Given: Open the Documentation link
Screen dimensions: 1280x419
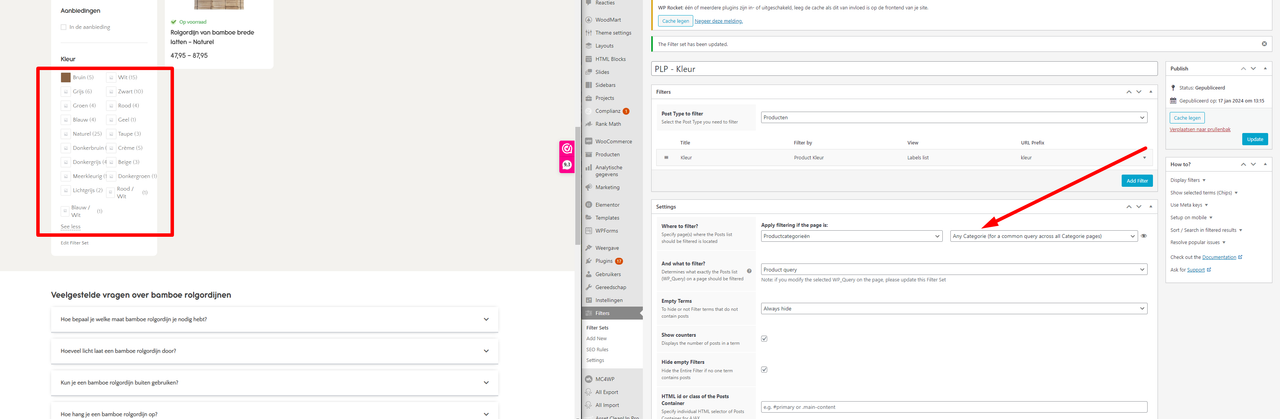Looking at the screenshot, I should (1219, 257).
